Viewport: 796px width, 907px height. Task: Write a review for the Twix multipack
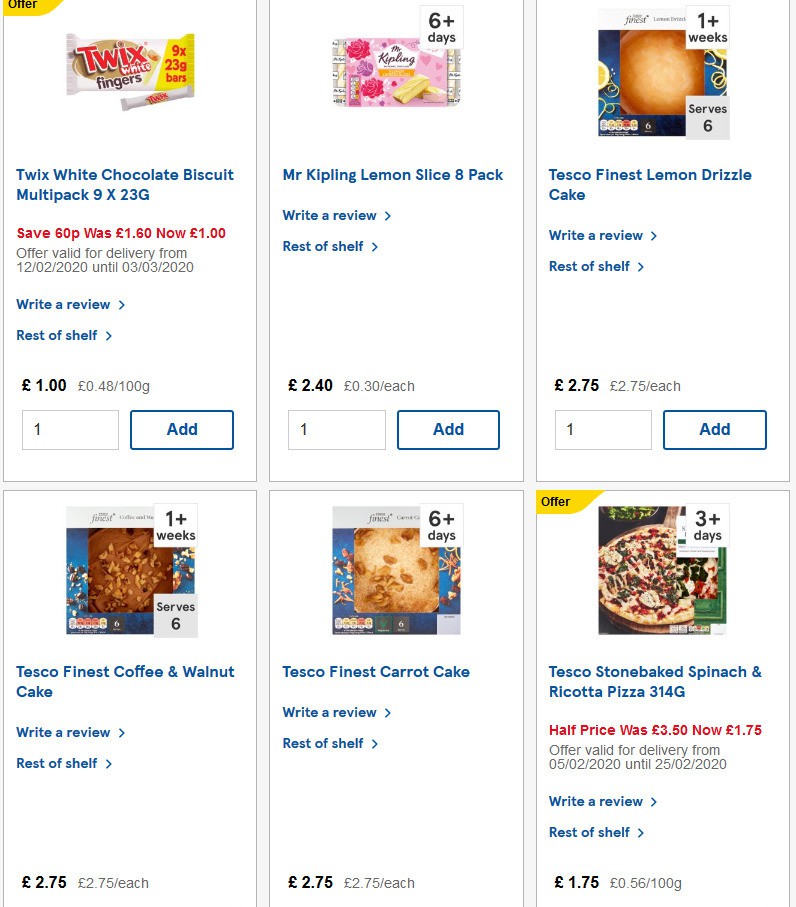pyautogui.click(x=63, y=304)
